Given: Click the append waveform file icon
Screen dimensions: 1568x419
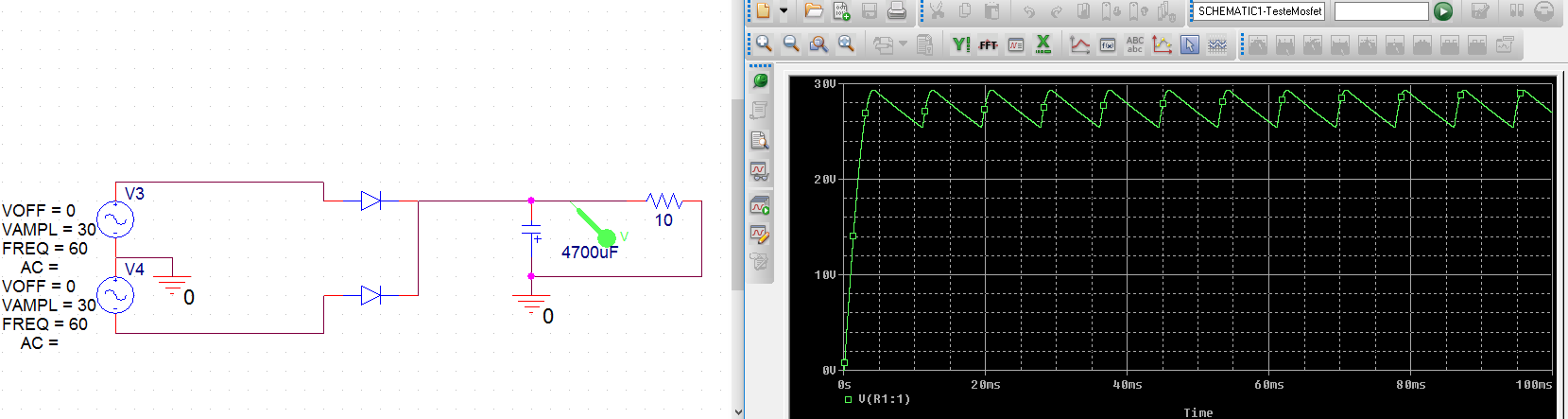Looking at the screenshot, I should coord(841,11).
